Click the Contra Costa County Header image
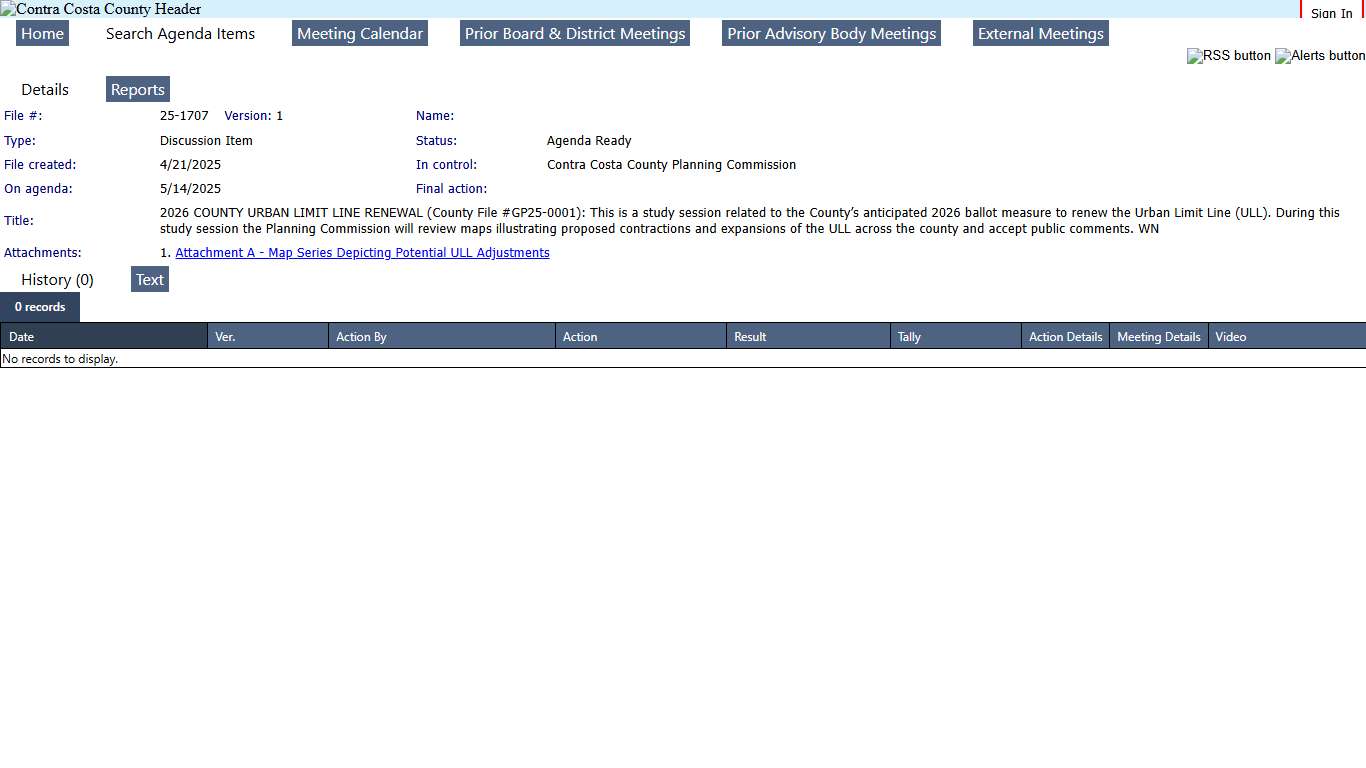 pyautogui.click(x=101, y=9)
